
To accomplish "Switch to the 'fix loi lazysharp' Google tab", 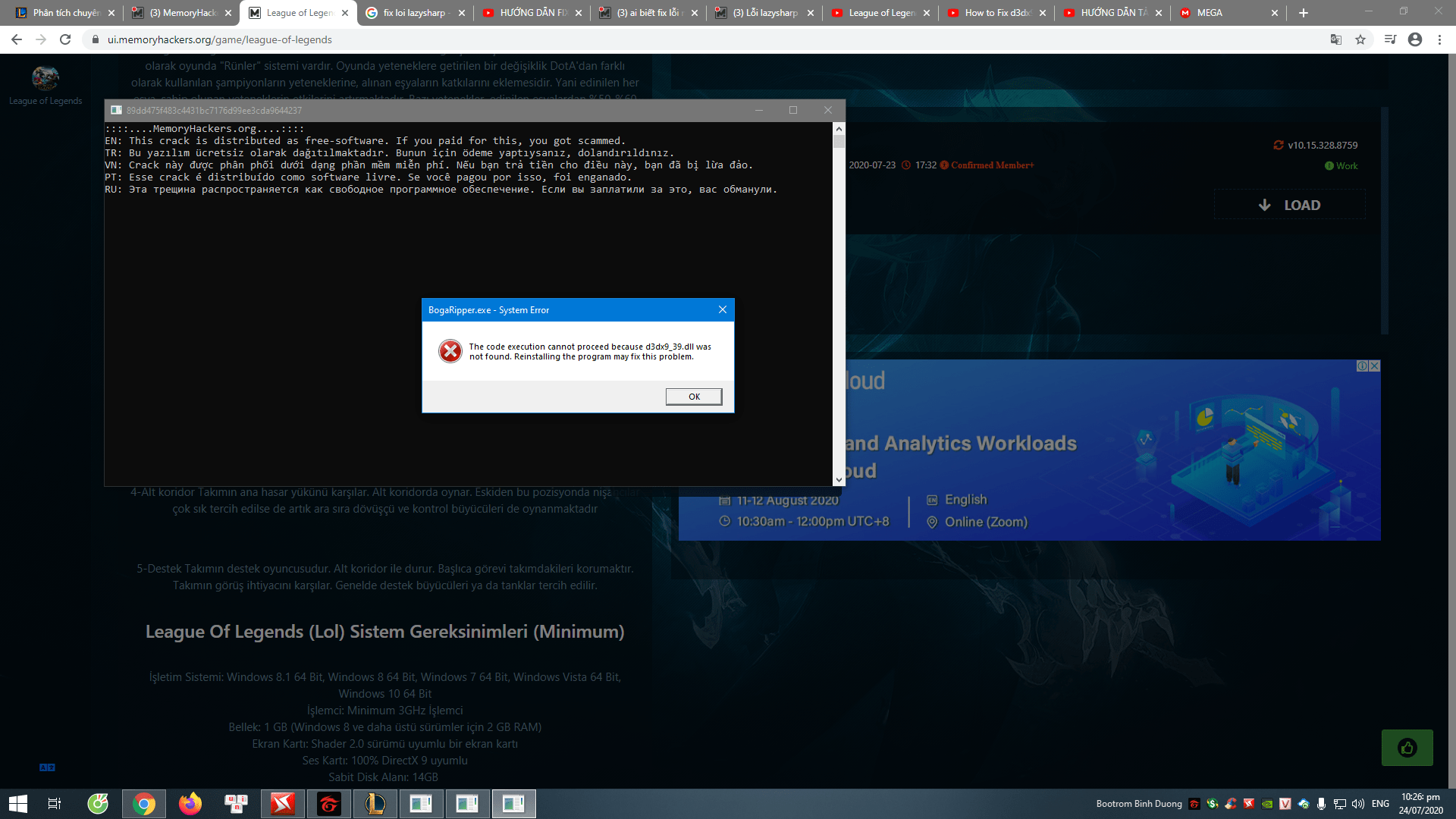I will [x=416, y=13].
